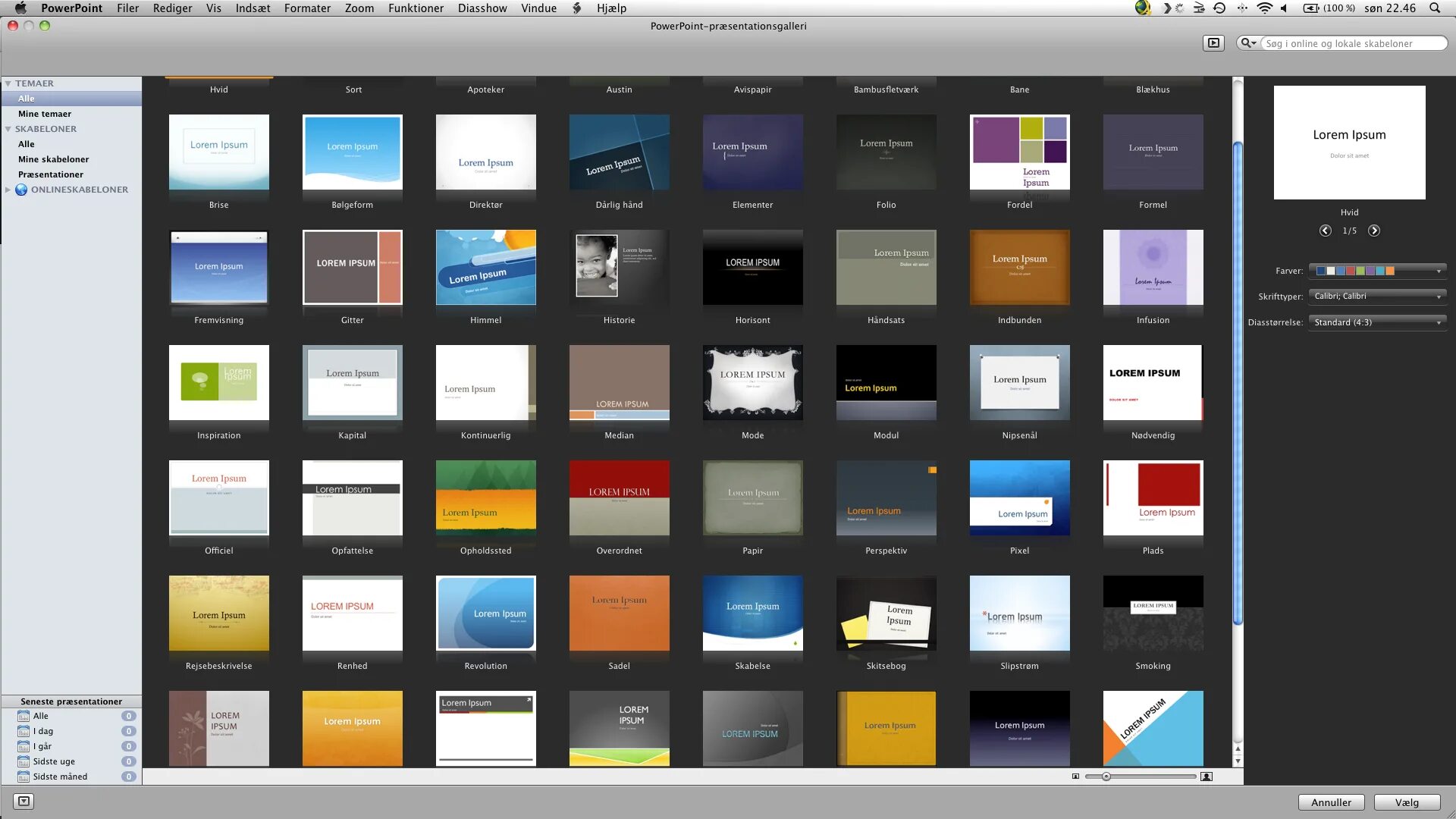Open the Diasshow menu

[482, 8]
